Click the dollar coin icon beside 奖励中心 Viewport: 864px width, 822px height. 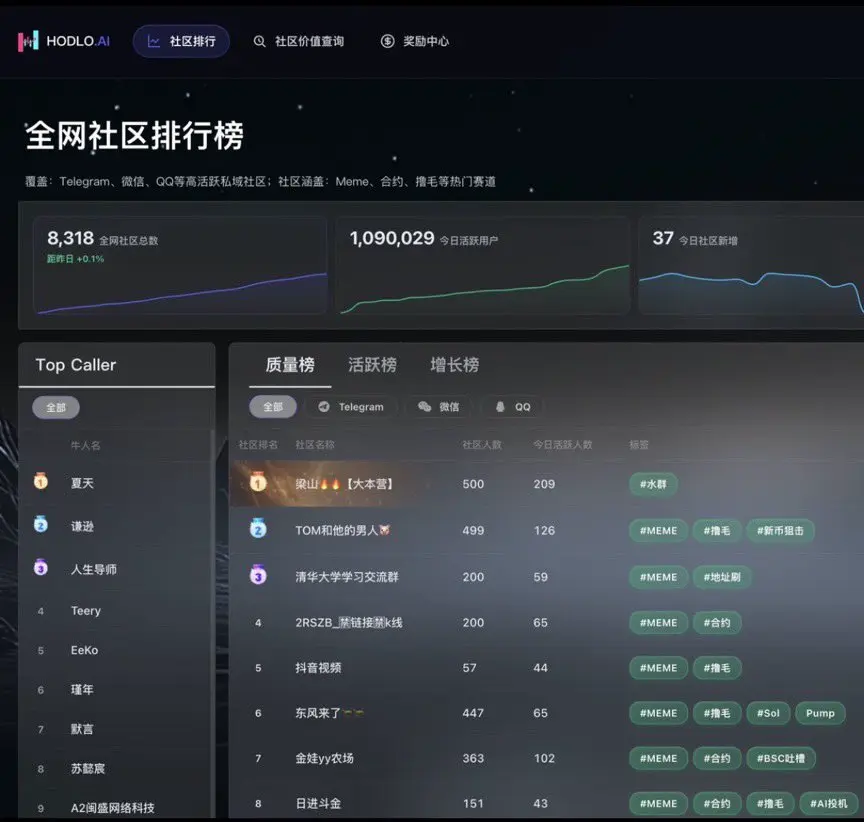click(387, 41)
